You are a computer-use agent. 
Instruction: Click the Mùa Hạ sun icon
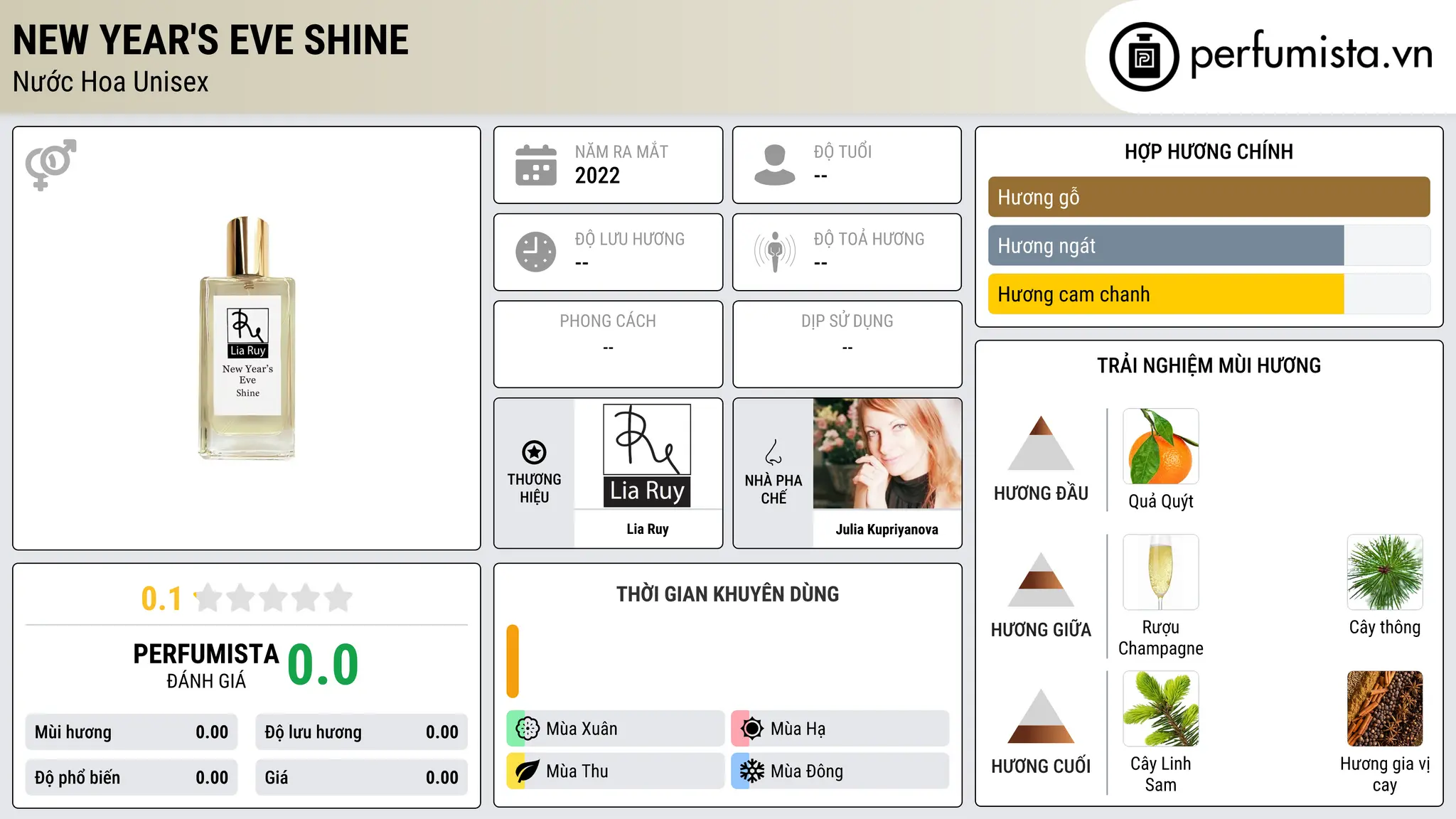tap(752, 729)
